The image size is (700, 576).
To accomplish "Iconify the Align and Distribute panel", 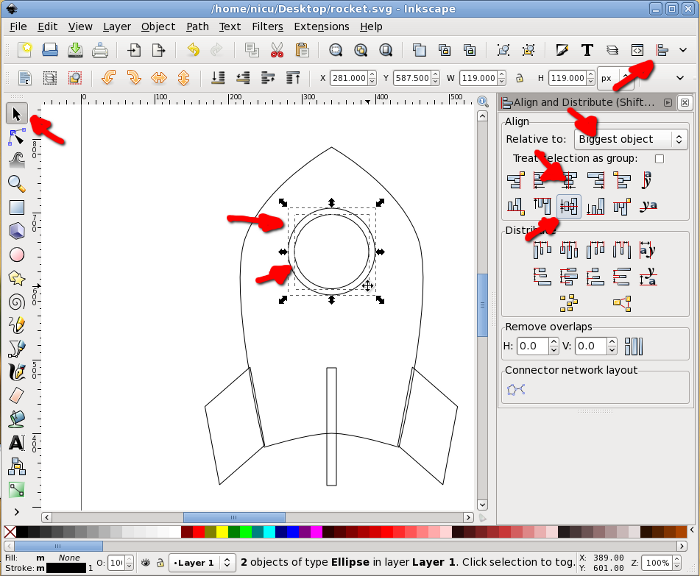I will tap(668, 103).
